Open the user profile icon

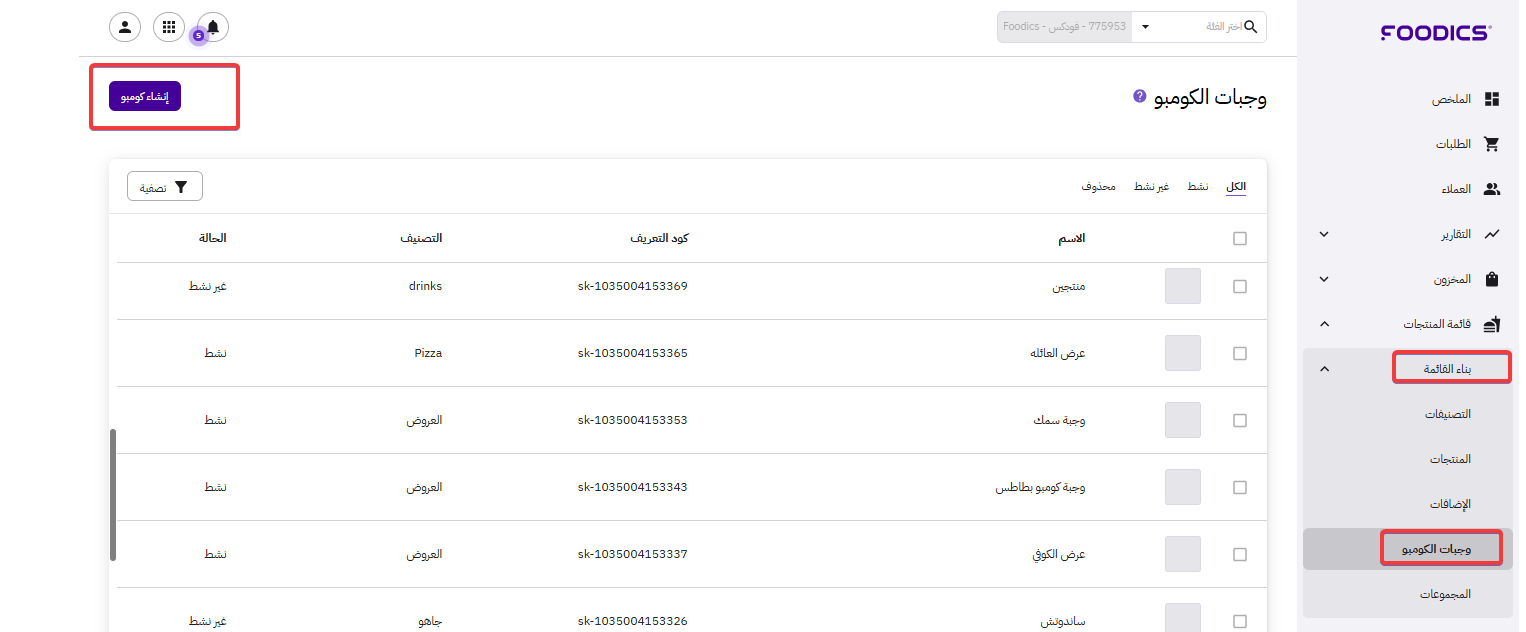[x=124, y=27]
